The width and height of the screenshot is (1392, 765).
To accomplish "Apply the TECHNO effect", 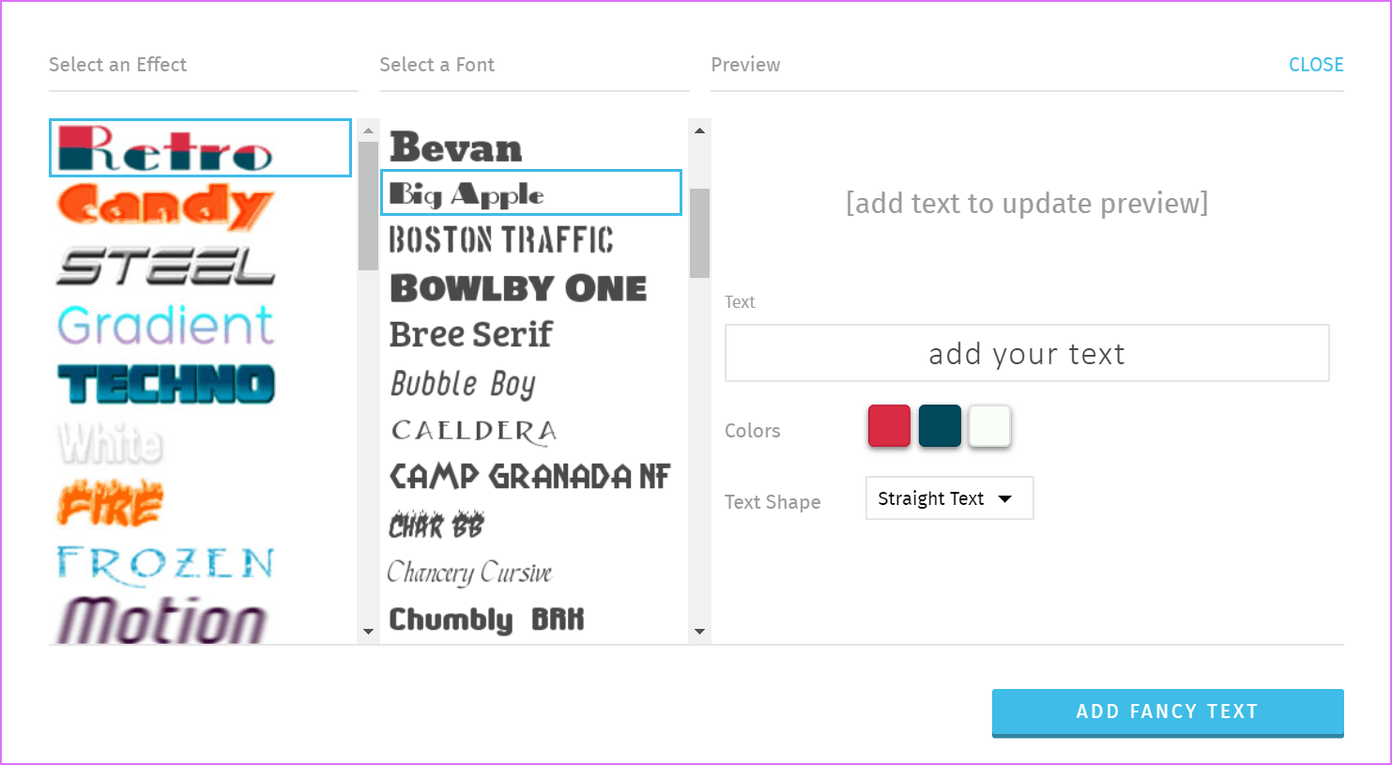I will coord(165,385).
